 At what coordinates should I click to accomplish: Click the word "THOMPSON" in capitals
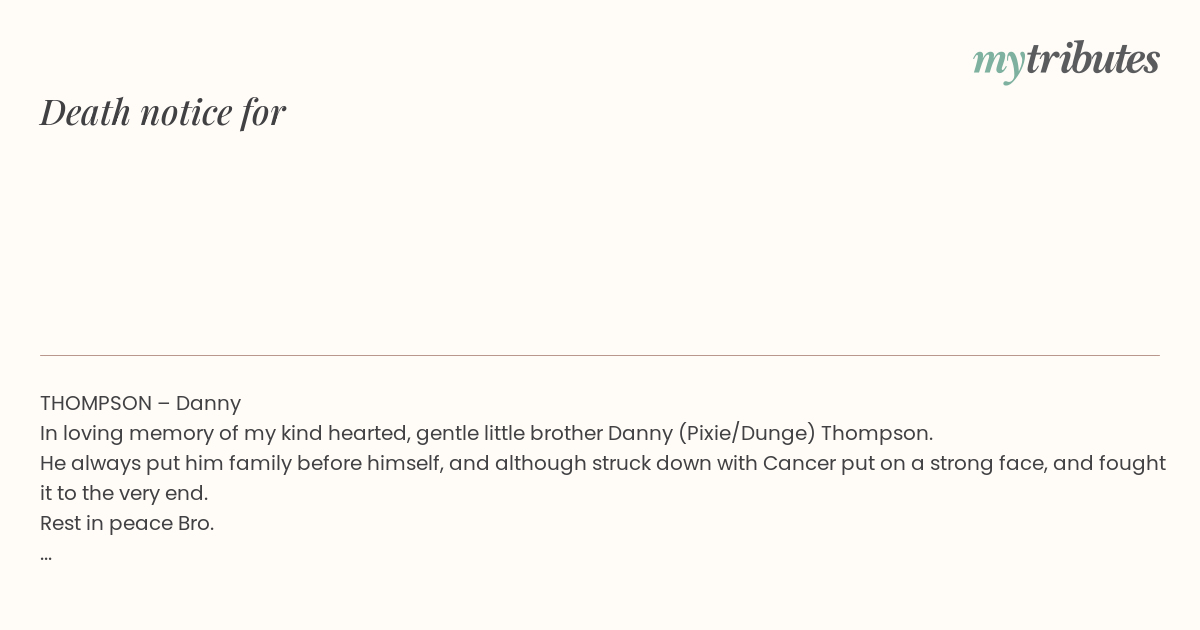pyautogui.click(x=96, y=403)
